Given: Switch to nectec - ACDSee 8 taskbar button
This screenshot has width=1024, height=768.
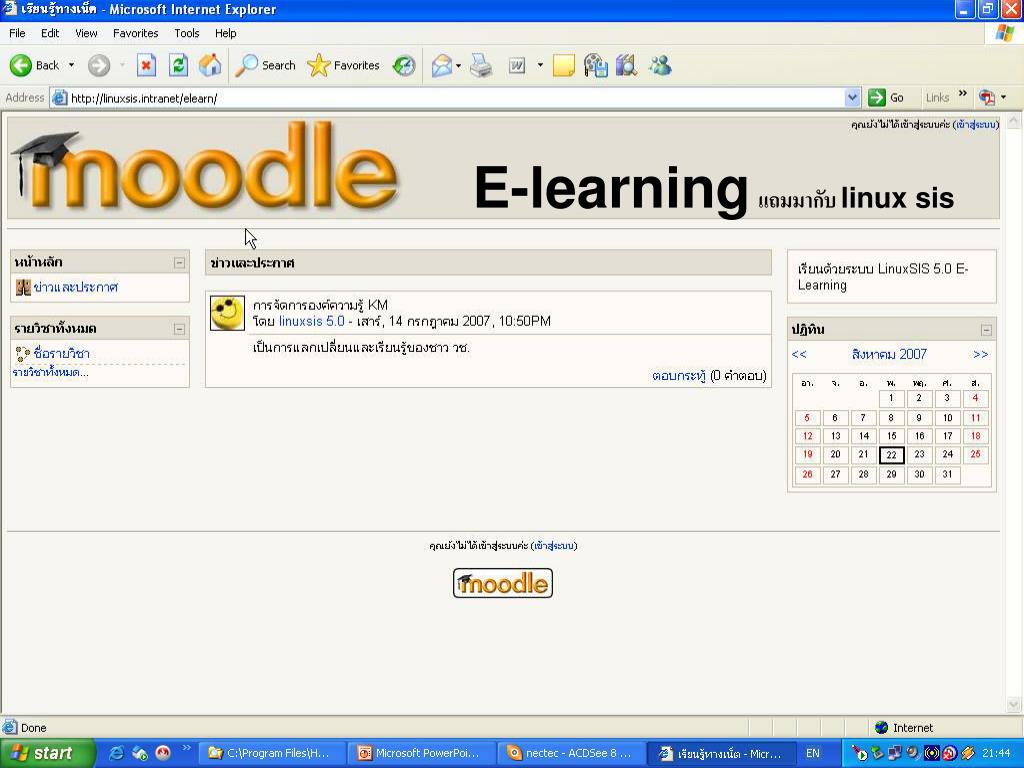Looking at the screenshot, I should [569, 753].
